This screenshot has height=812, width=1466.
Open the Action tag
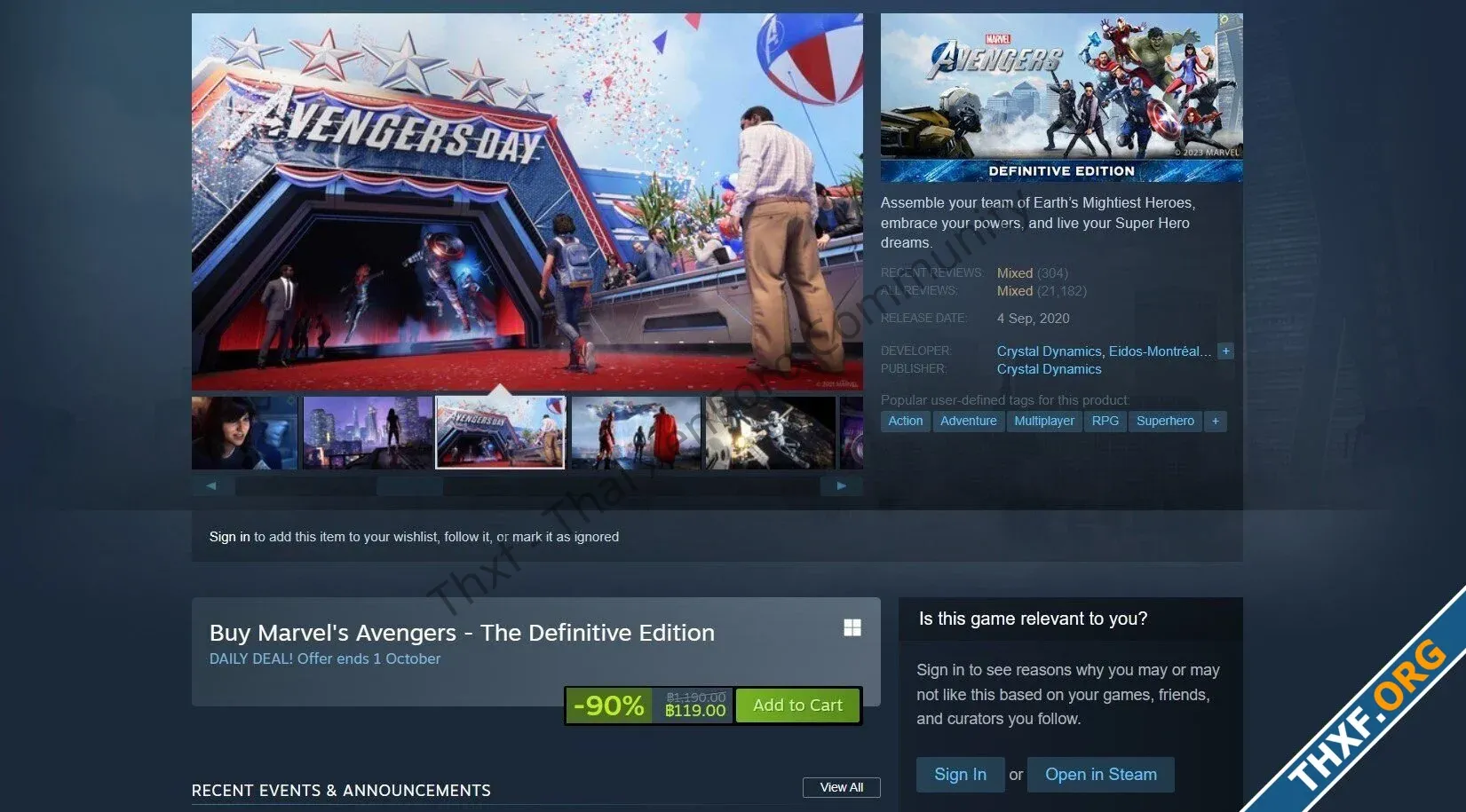tap(906, 421)
